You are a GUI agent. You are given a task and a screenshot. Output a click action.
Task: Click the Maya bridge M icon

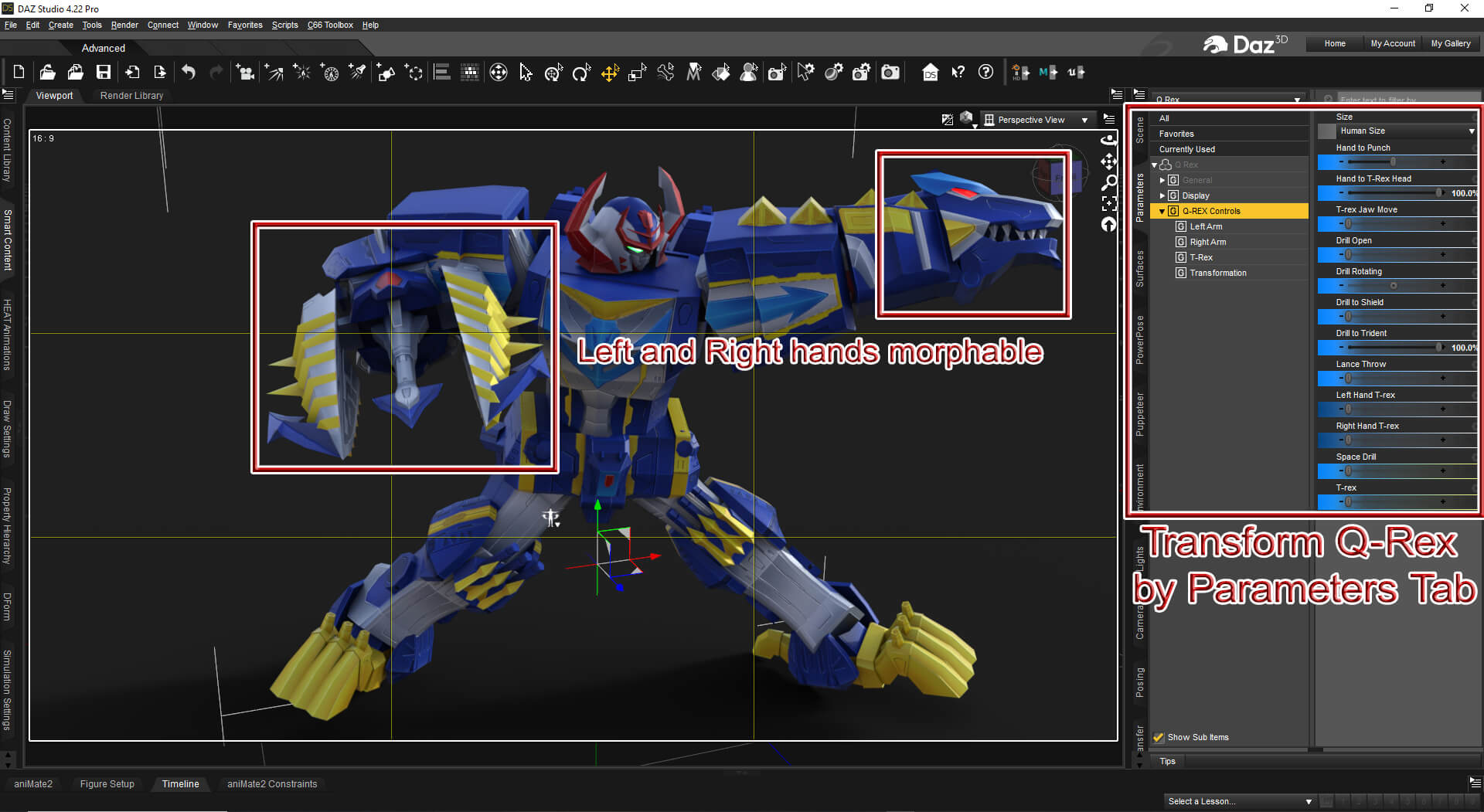click(x=1048, y=73)
